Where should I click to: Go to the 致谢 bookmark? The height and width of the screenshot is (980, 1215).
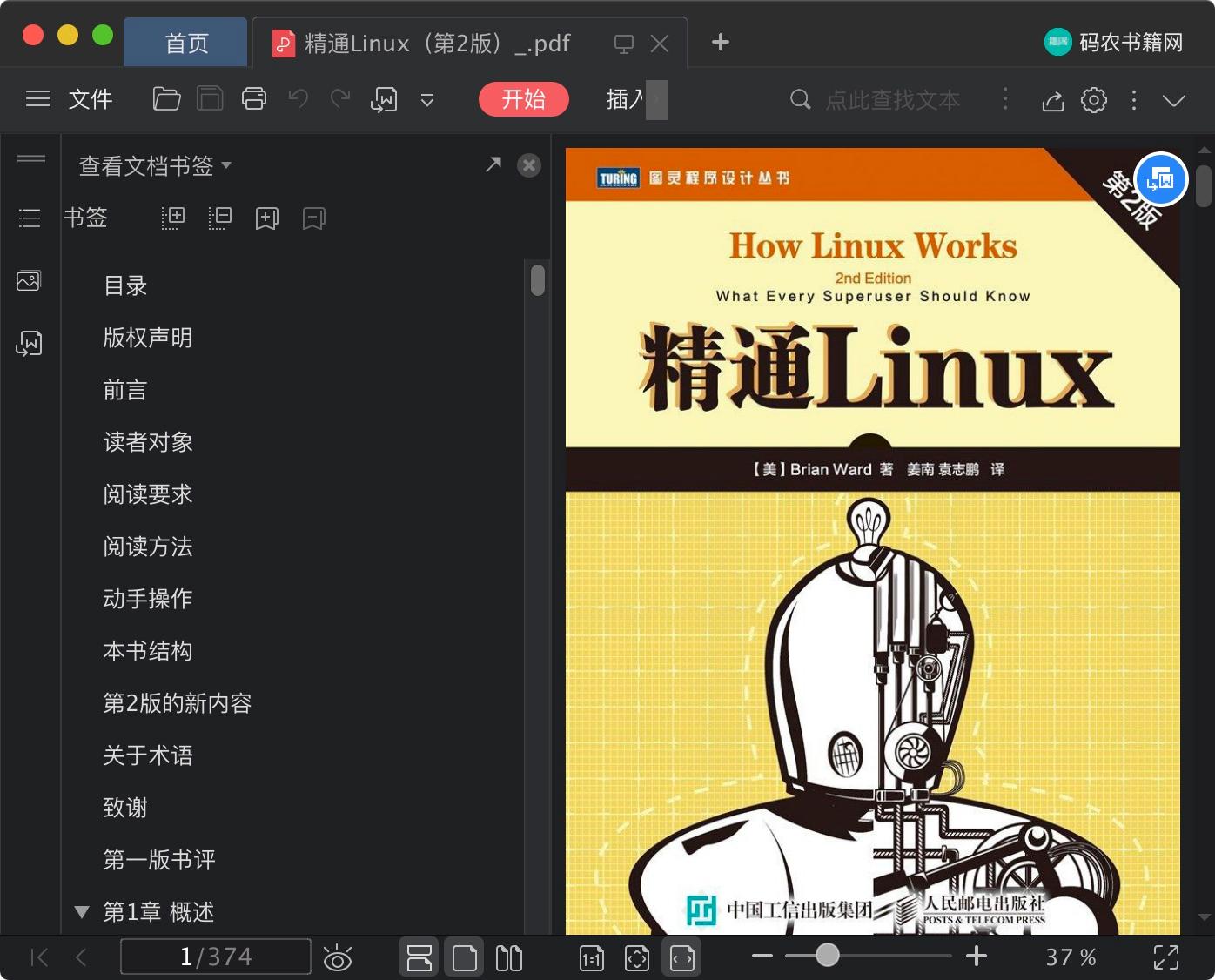click(125, 808)
